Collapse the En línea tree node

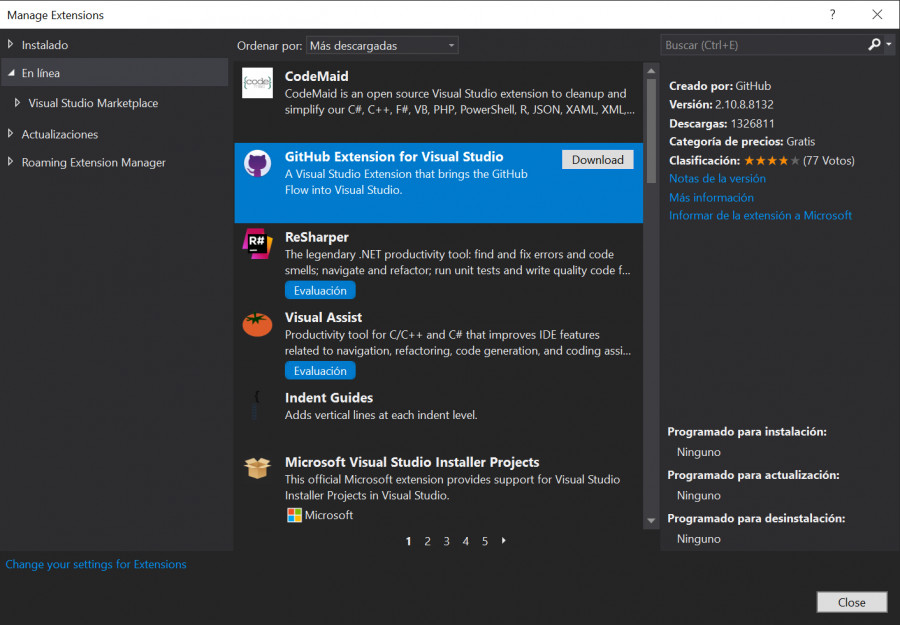click(11, 73)
